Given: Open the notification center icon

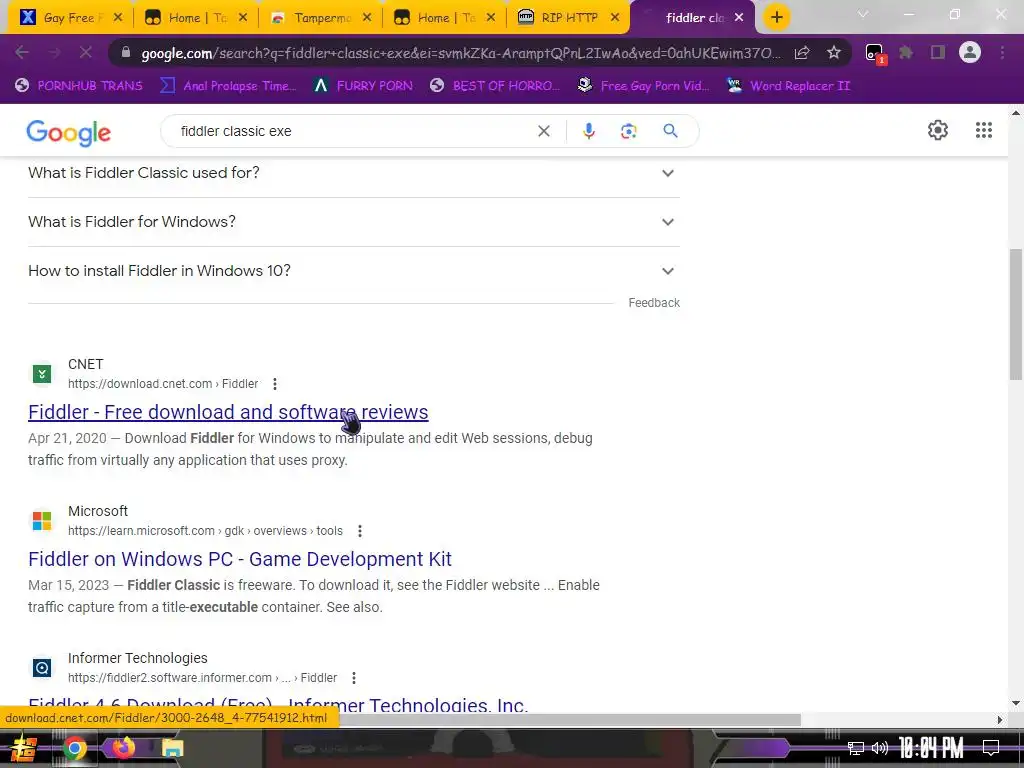Looking at the screenshot, I should click(x=991, y=748).
